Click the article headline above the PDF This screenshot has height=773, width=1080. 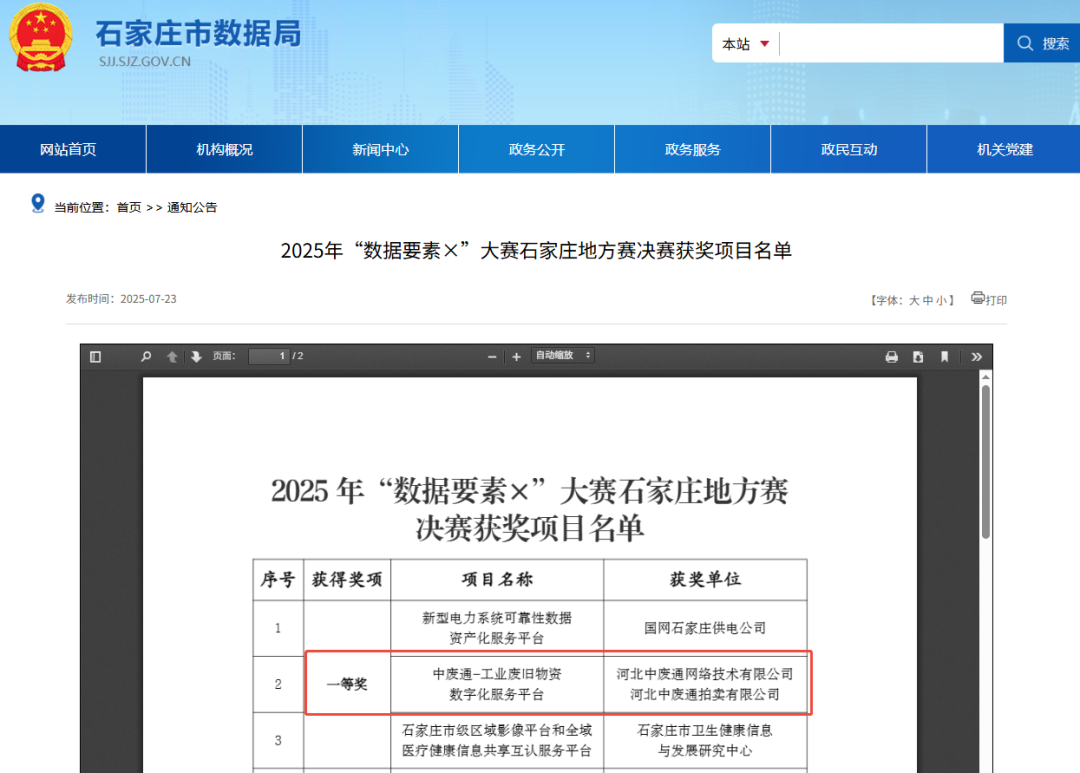pyautogui.click(x=536, y=250)
